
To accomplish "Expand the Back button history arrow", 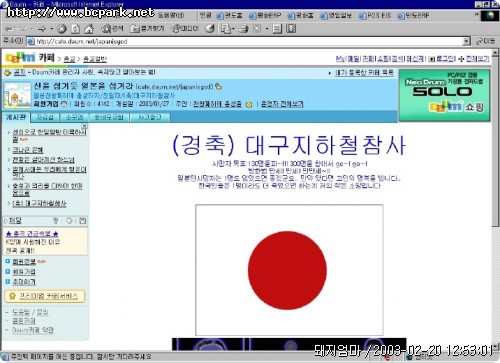I will 31,29.
